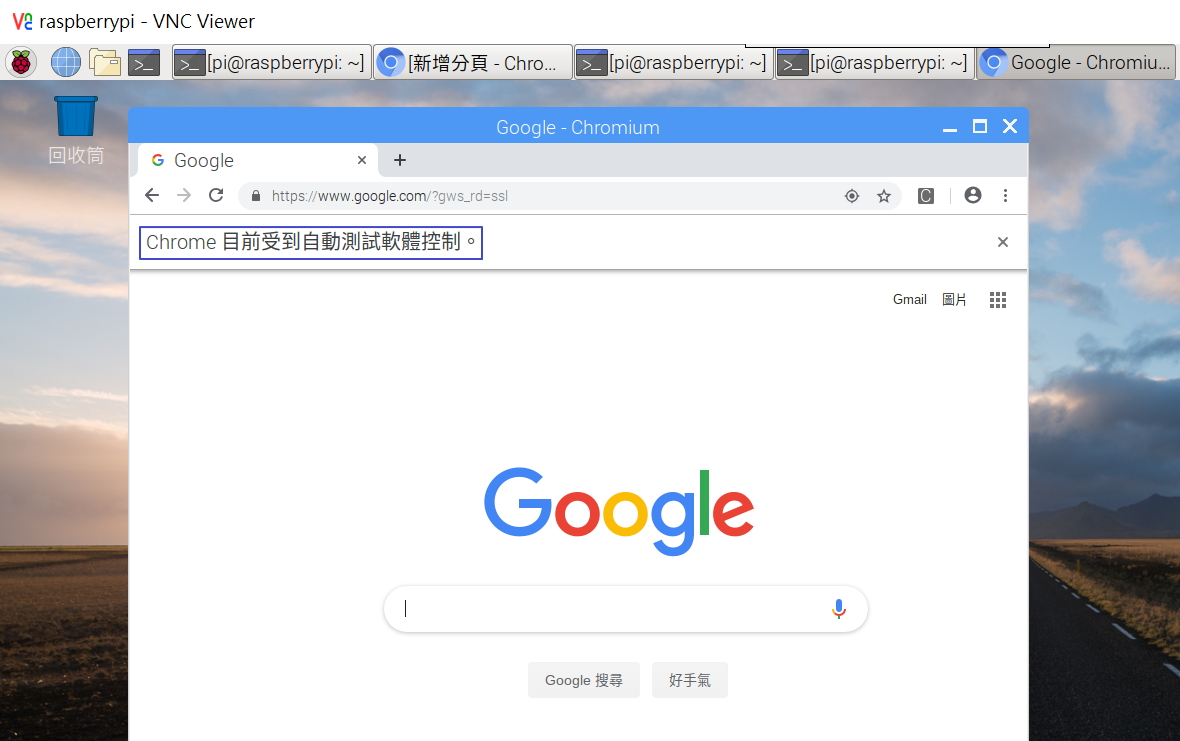The image size is (1180, 741).
Task: Open the profile avatar account menu
Action: 972,195
